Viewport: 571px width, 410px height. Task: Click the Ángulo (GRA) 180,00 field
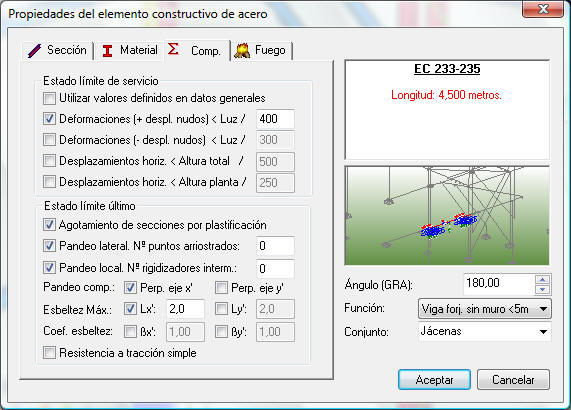(499, 284)
